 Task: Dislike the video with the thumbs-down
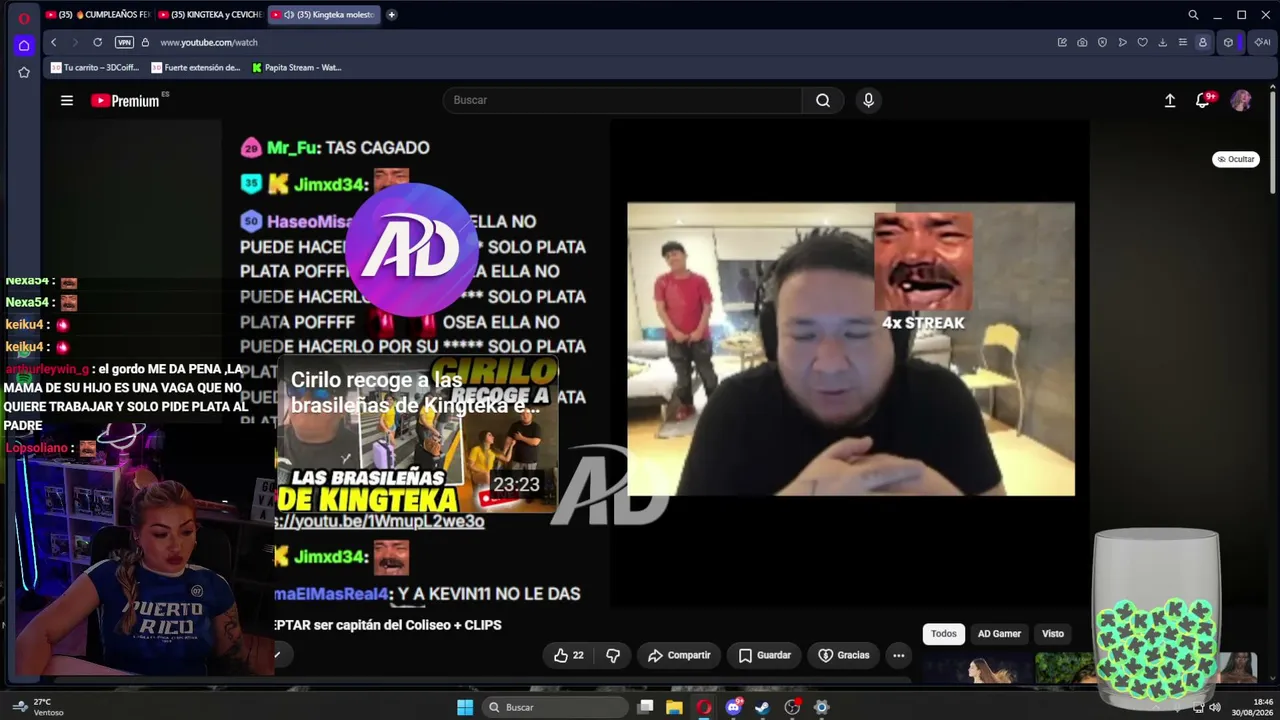coord(613,655)
